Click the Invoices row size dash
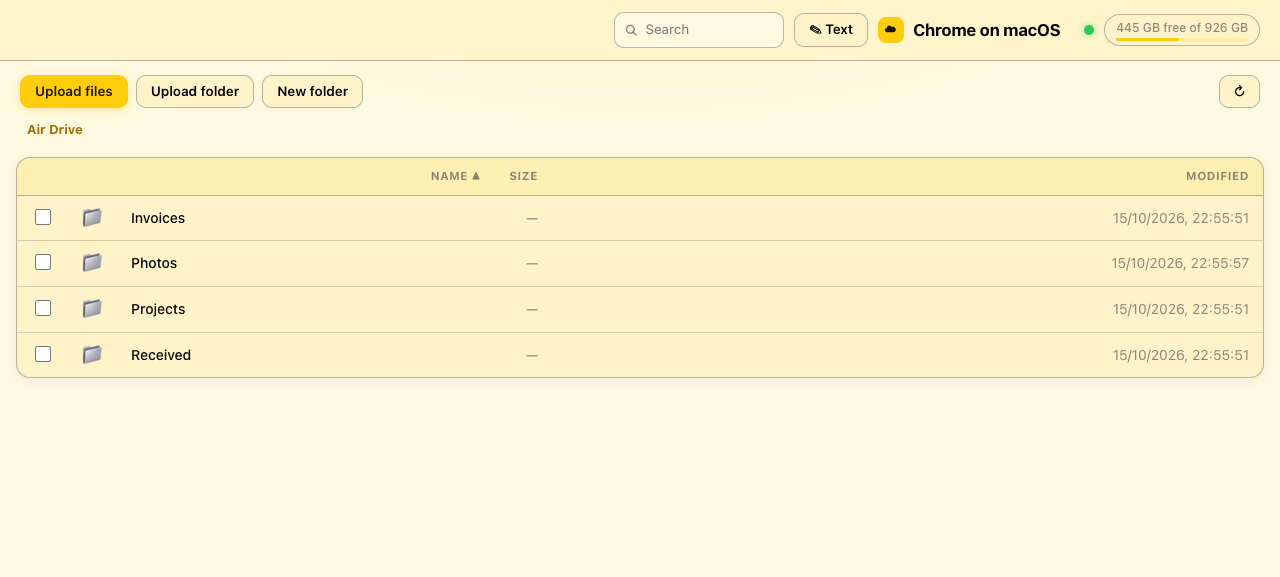Viewport: 1280px width, 577px height. coord(532,218)
